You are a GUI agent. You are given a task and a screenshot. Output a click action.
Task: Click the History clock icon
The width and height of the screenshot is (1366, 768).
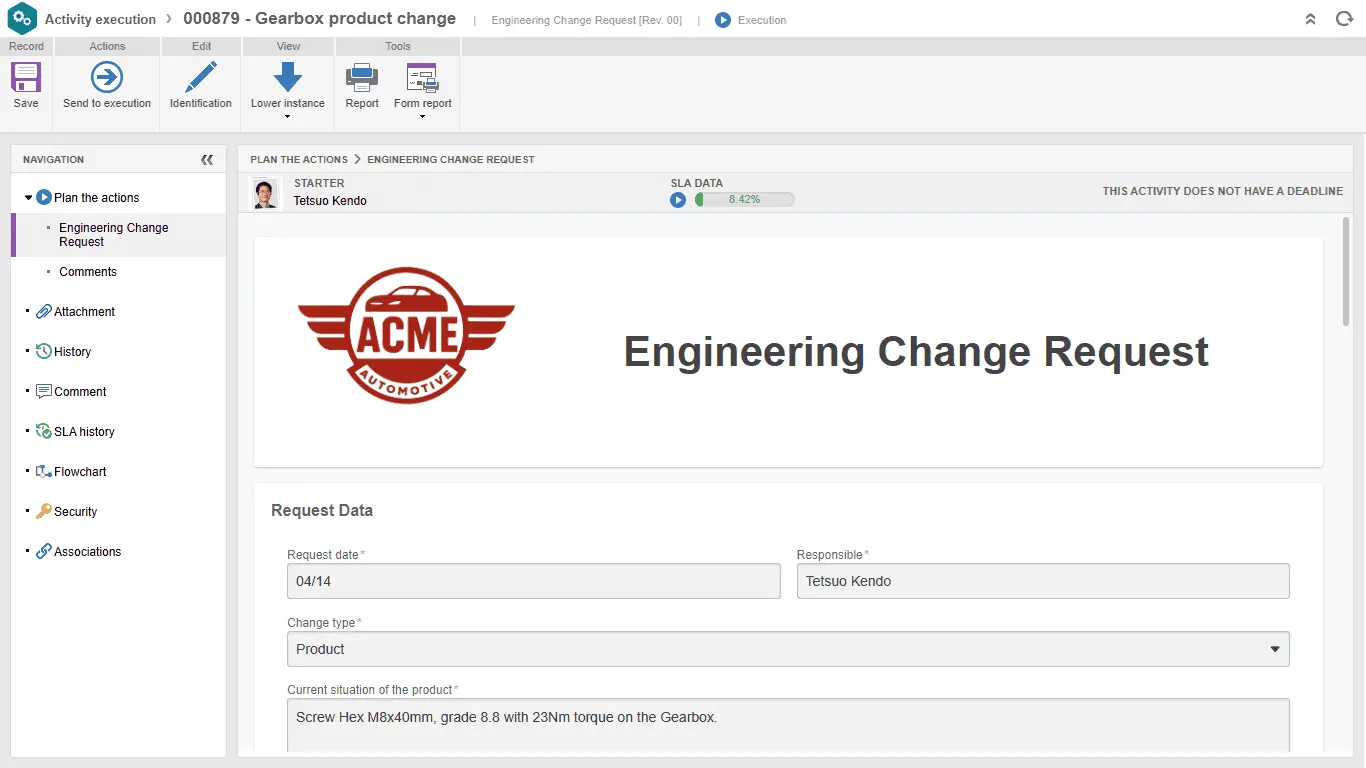pyautogui.click(x=44, y=352)
